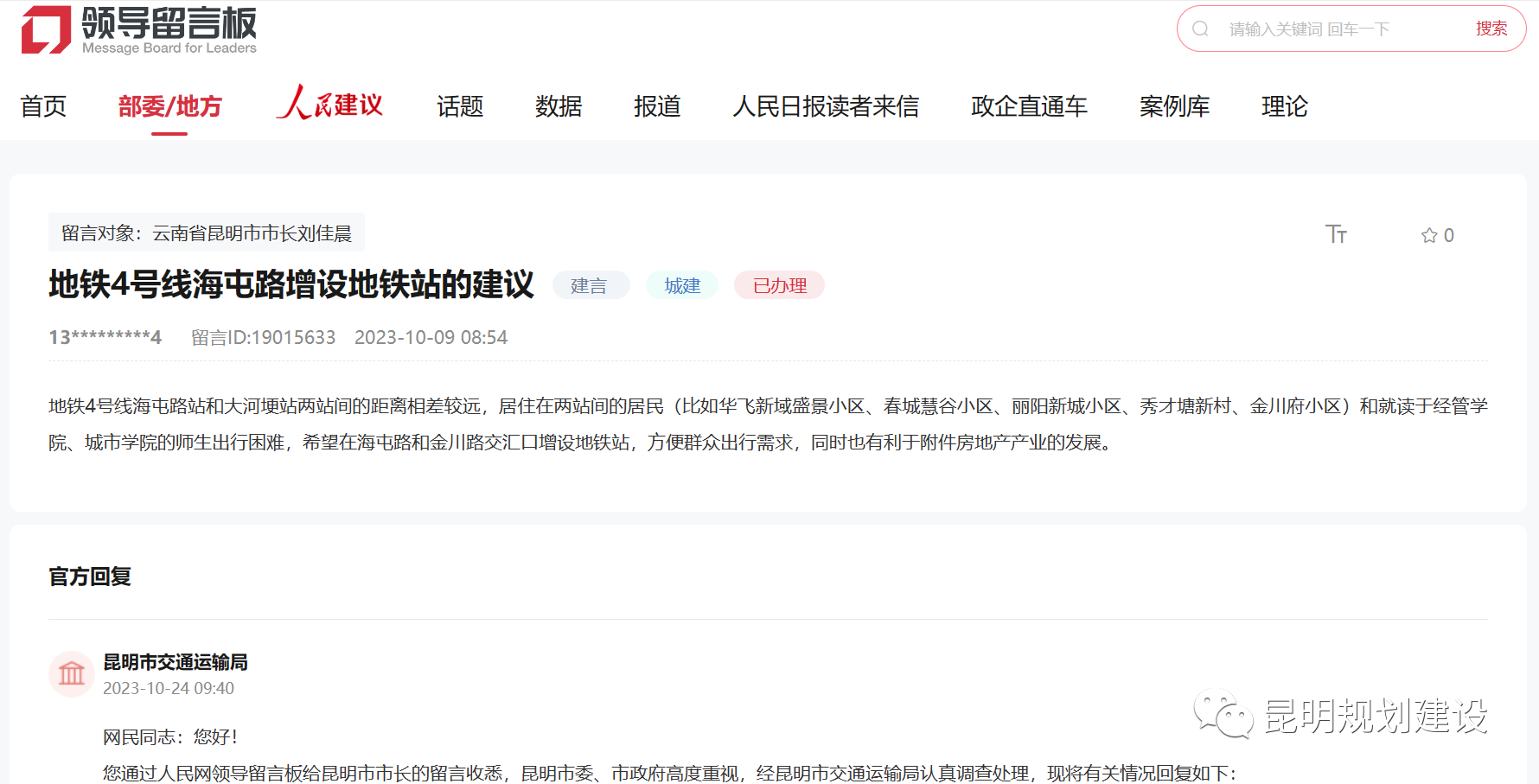Open the 数据 data menu item
Screen dimensions: 1539x784
coord(559,106)
